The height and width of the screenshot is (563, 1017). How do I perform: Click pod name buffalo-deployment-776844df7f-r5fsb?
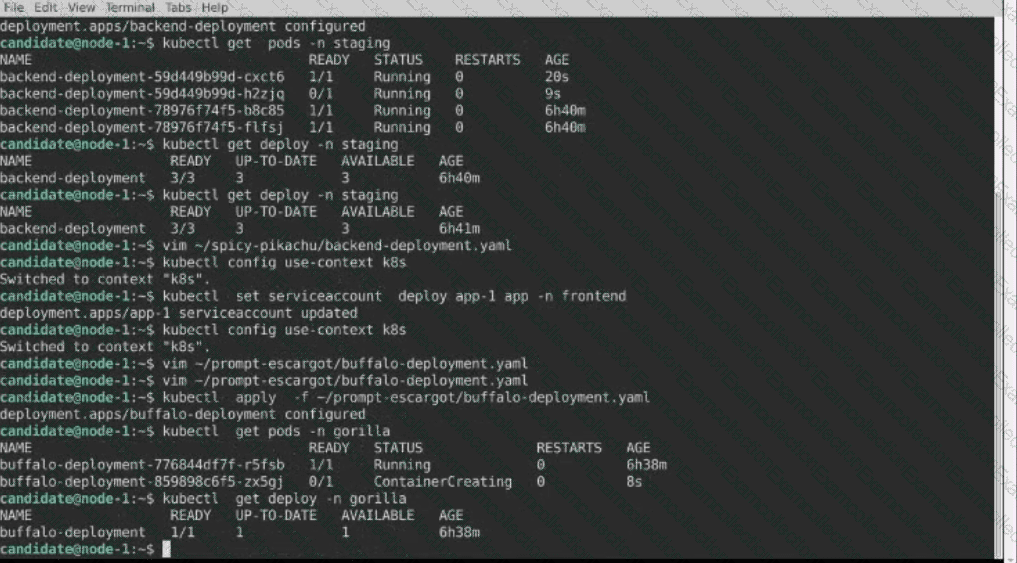point(142,464)
